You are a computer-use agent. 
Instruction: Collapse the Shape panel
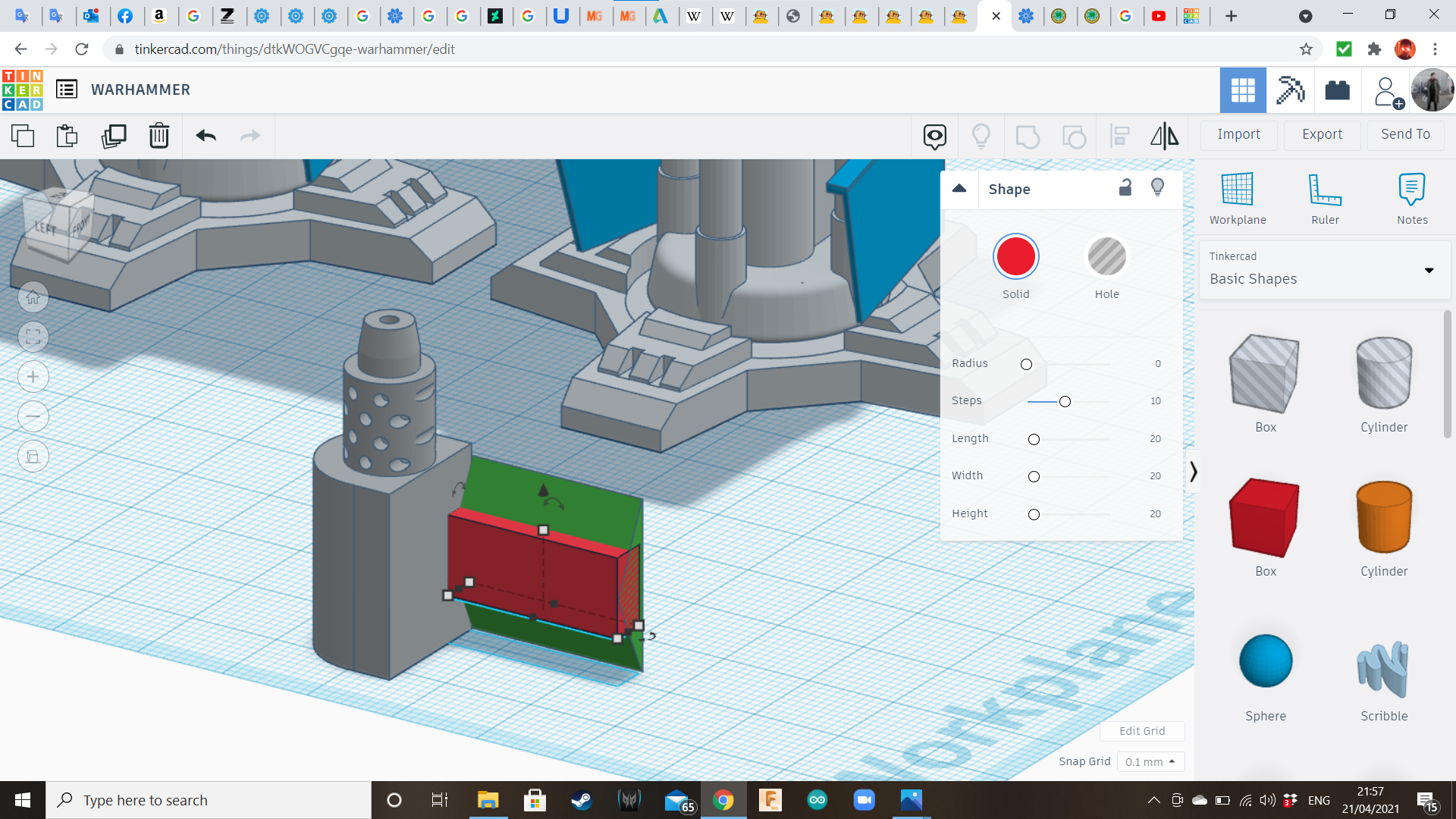tap(959, 189)
